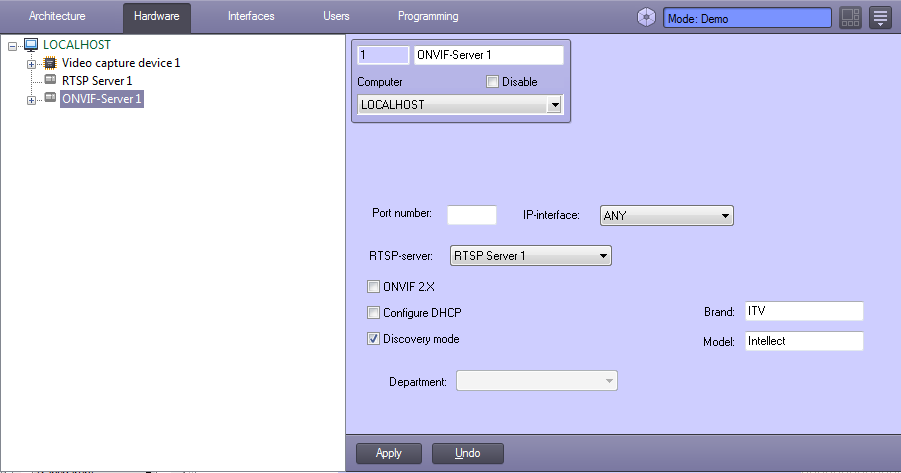Click the LOCALHOST computer icon
The height and width of the screenshot is (473, 901).
pos(31,45)
